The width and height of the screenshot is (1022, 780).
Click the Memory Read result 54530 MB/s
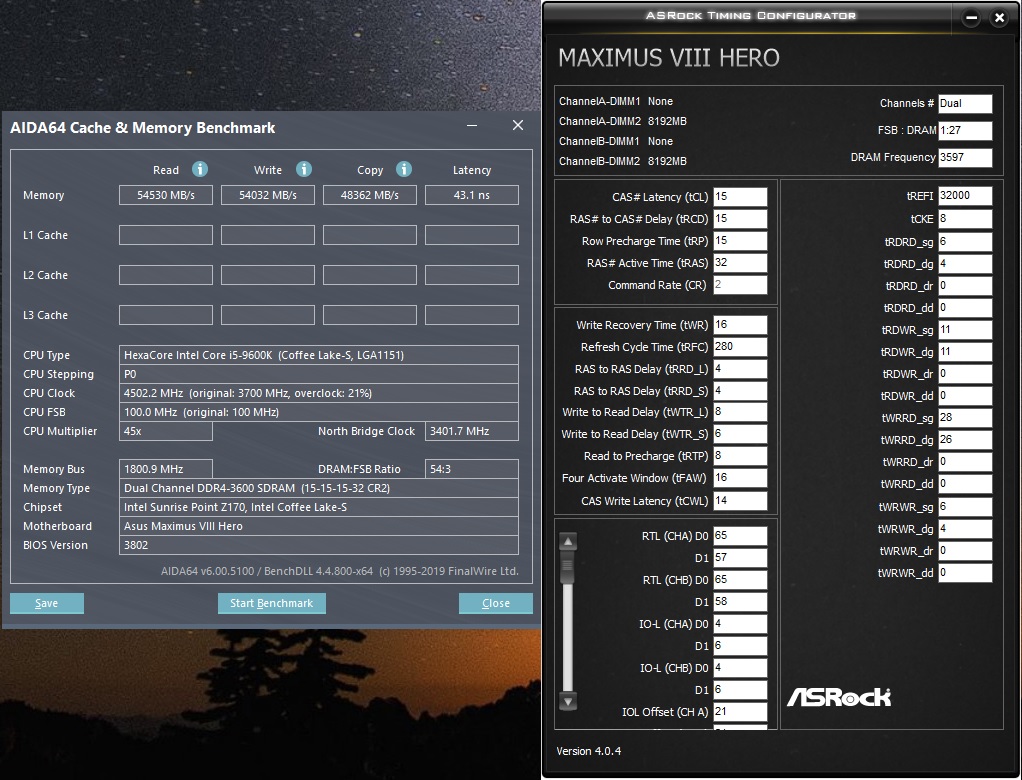pos(166,195)
